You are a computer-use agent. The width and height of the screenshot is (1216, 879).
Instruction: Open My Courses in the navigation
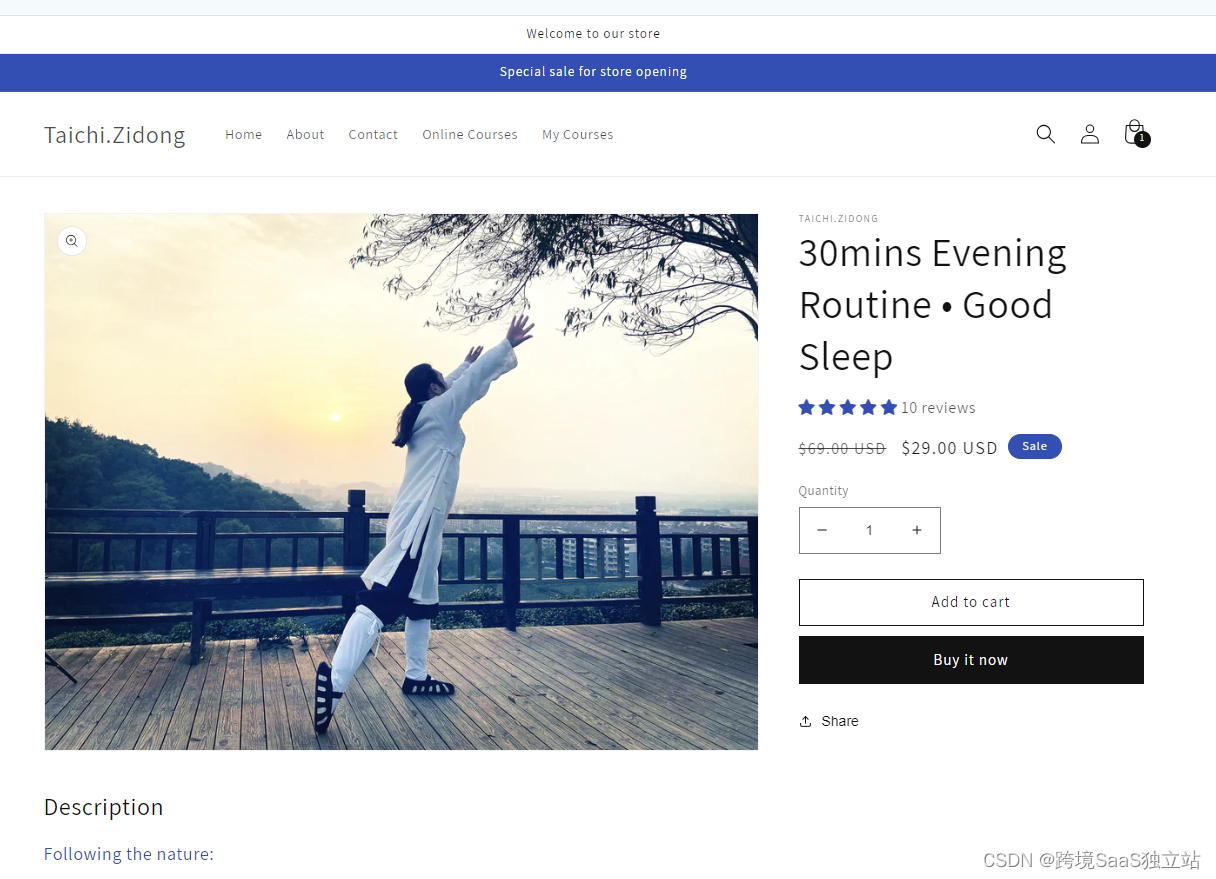coord(578,134)
